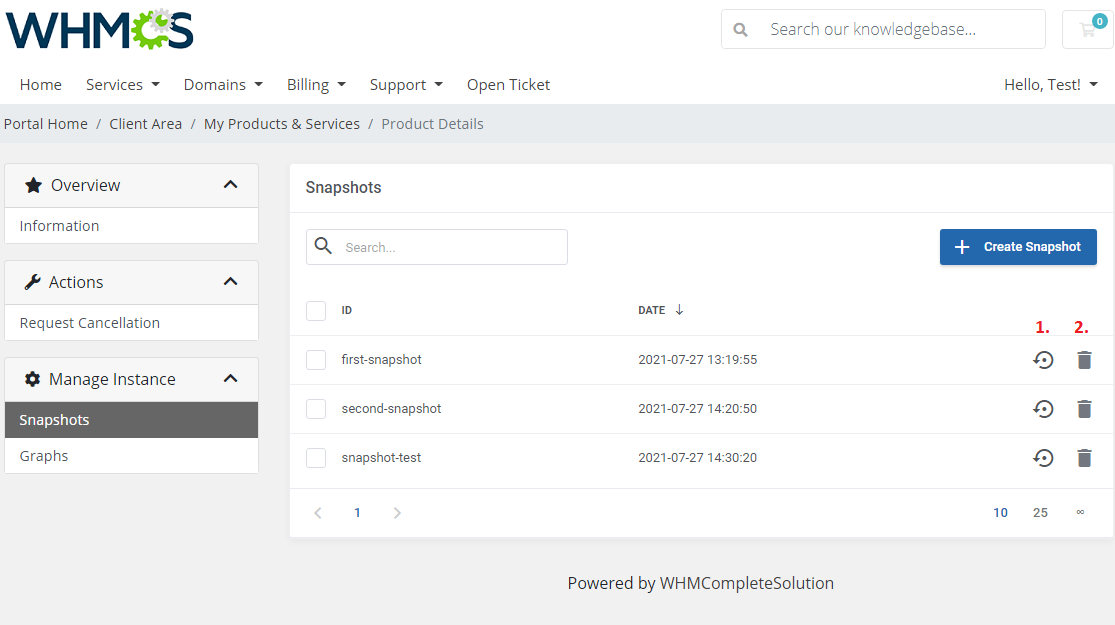The width and height of the screenshot is (1115, 625).
Task: Check the snapshot-test row checkbox
Action: click(316, 458)
